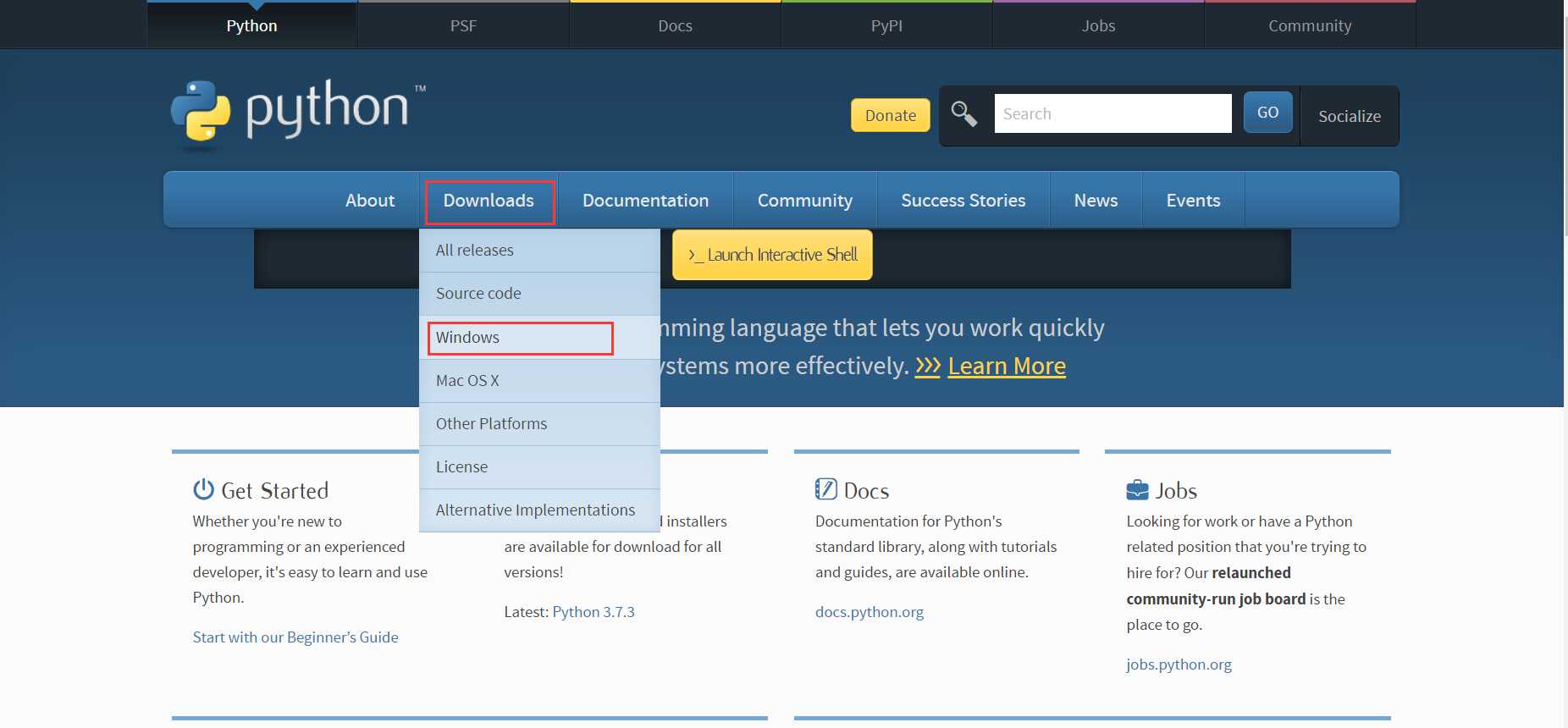Image resolution: width=1568 pixels, height=728 pixels.
Task: Click the Docs notepad icon
Action: point(825,489)
